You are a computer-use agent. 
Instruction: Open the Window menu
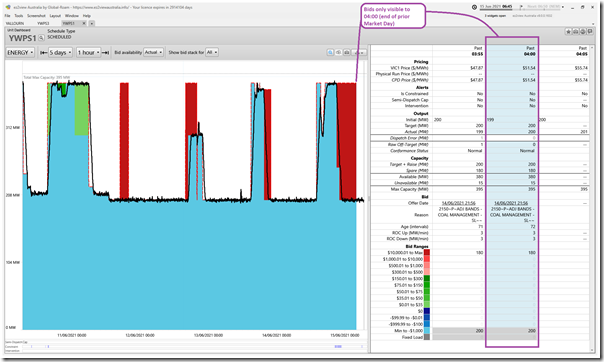click(x=72, y=16)
